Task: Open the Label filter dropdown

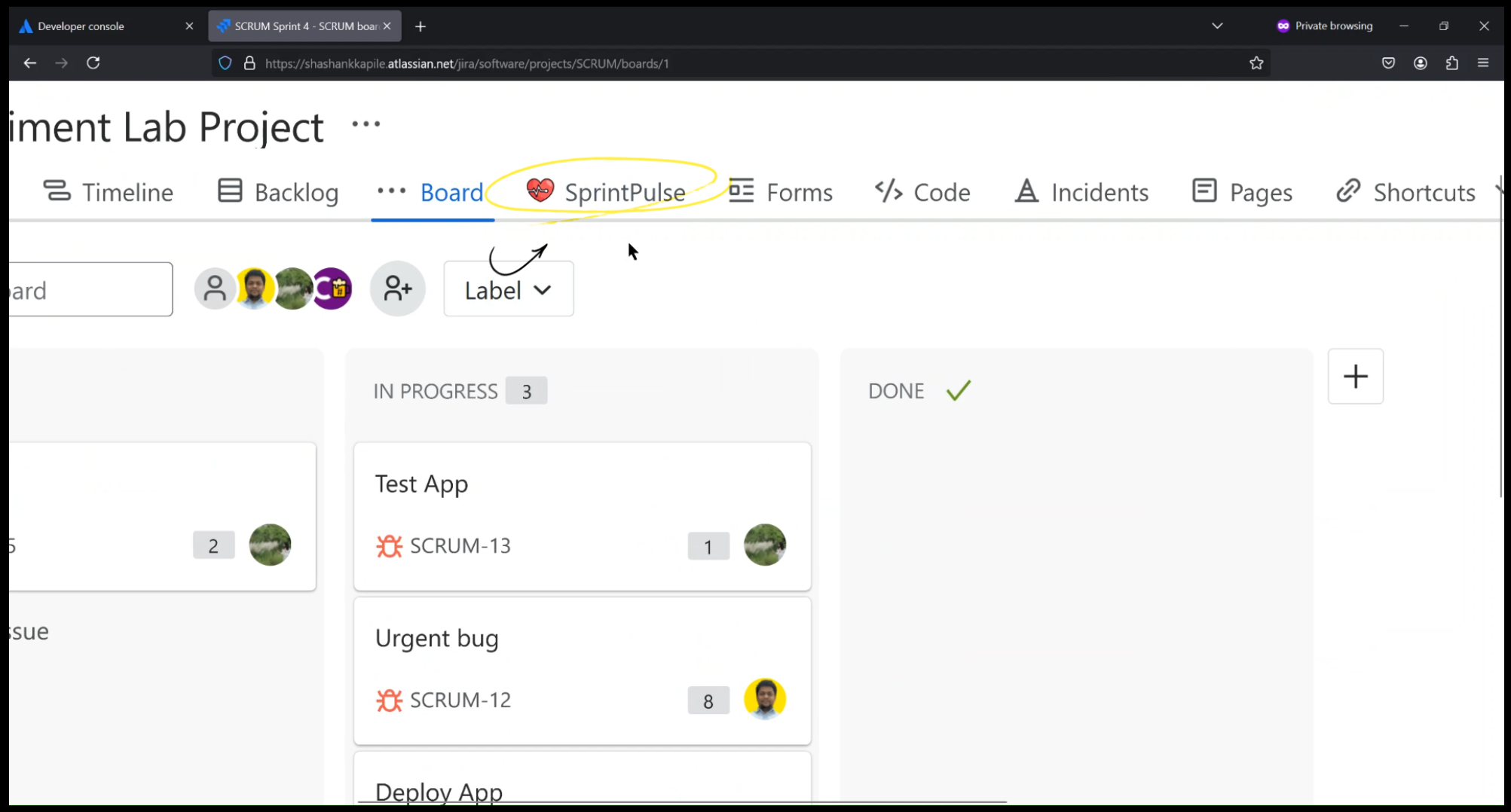Action: [x=509, y=289]
